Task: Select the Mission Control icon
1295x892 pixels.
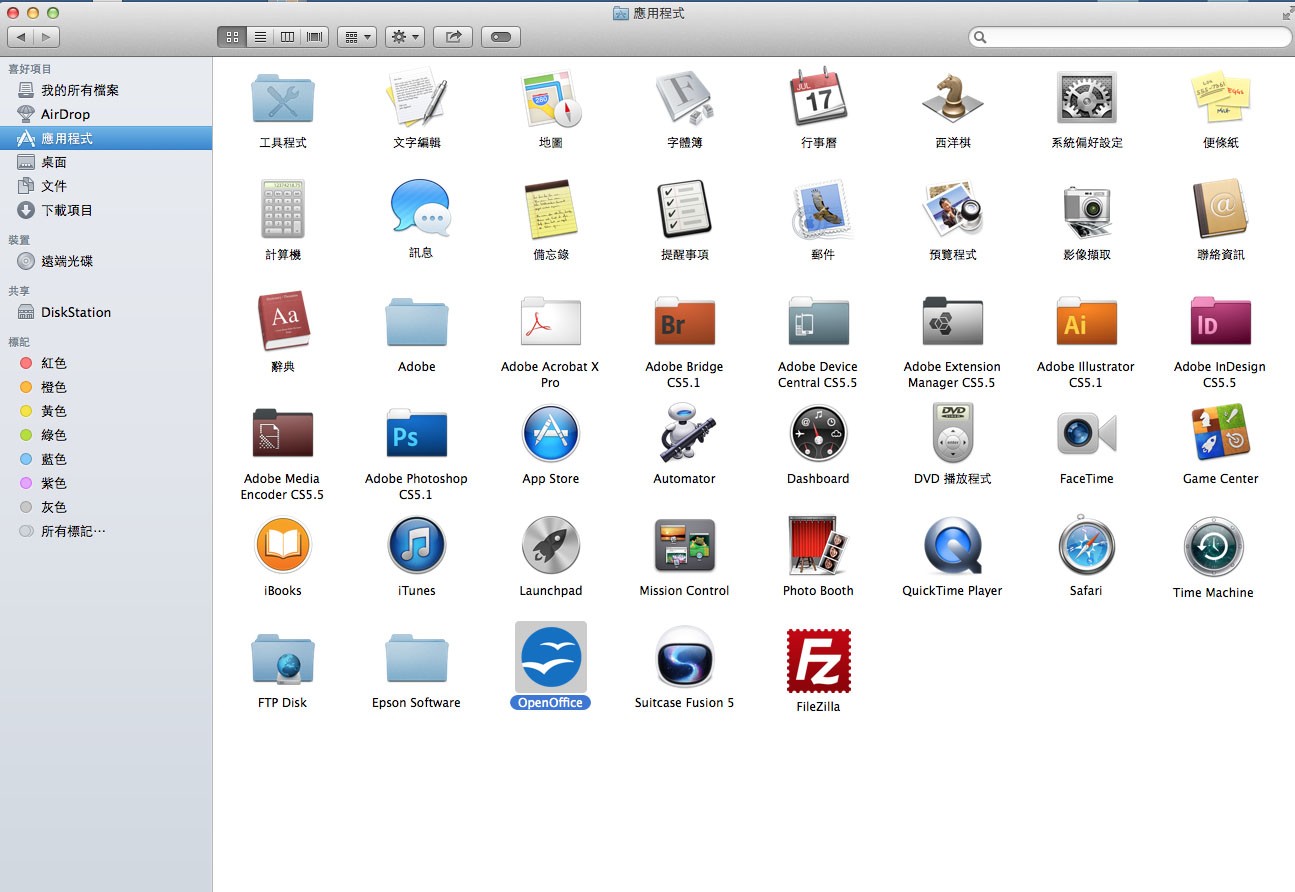Action: coord(685,546)
